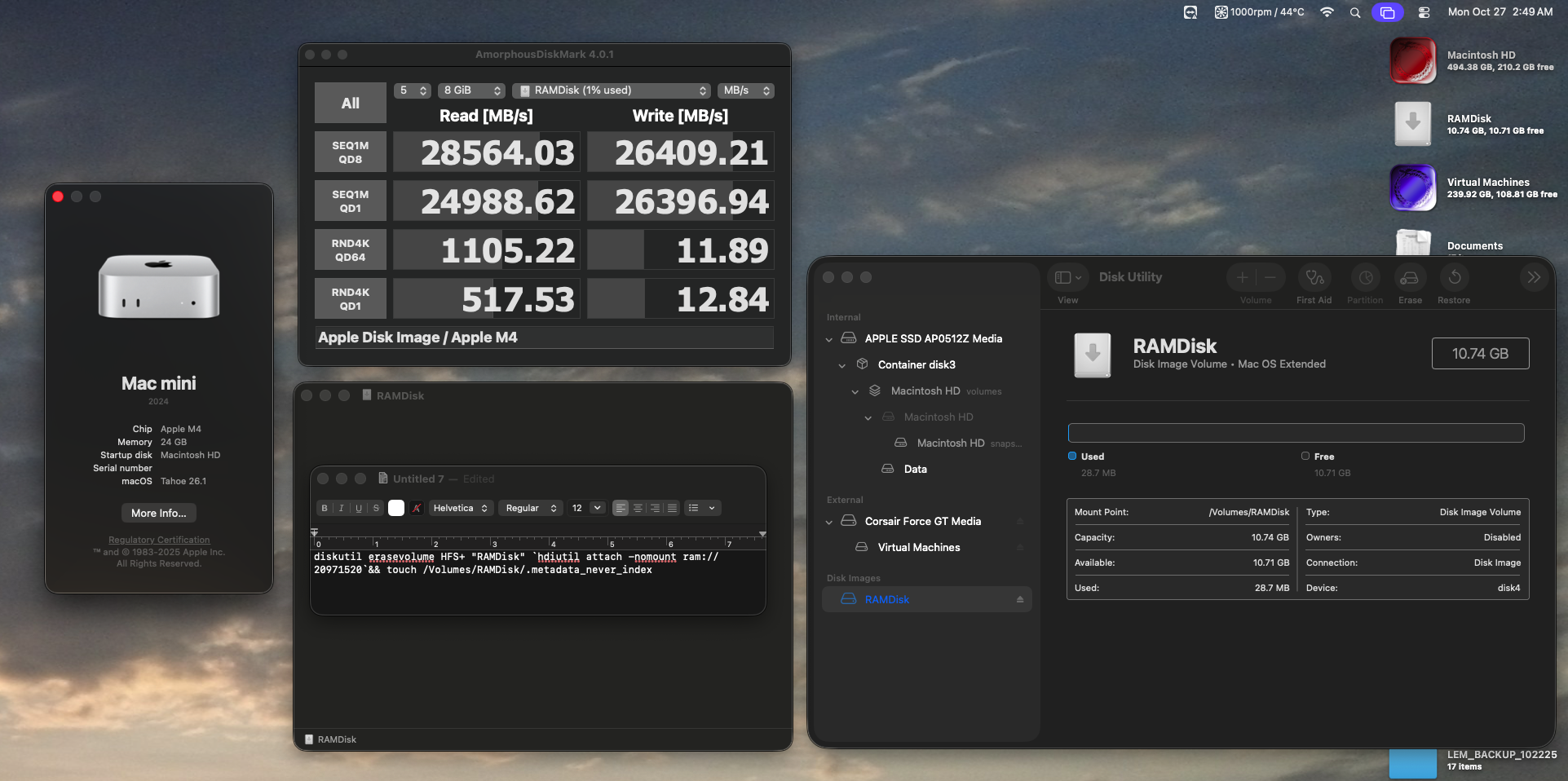1568x781 pixels.
Task: Show more Disk Utility toolbar items
Action: (1534, 277)
